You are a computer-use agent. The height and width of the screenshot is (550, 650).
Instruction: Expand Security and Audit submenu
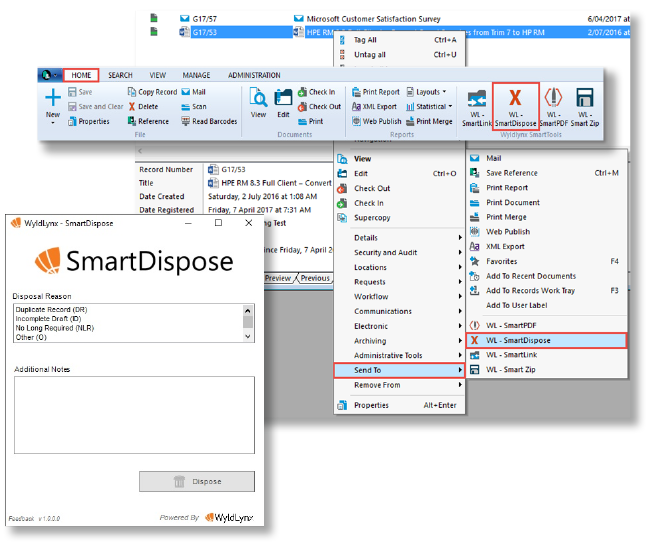[x=400, y=252]
